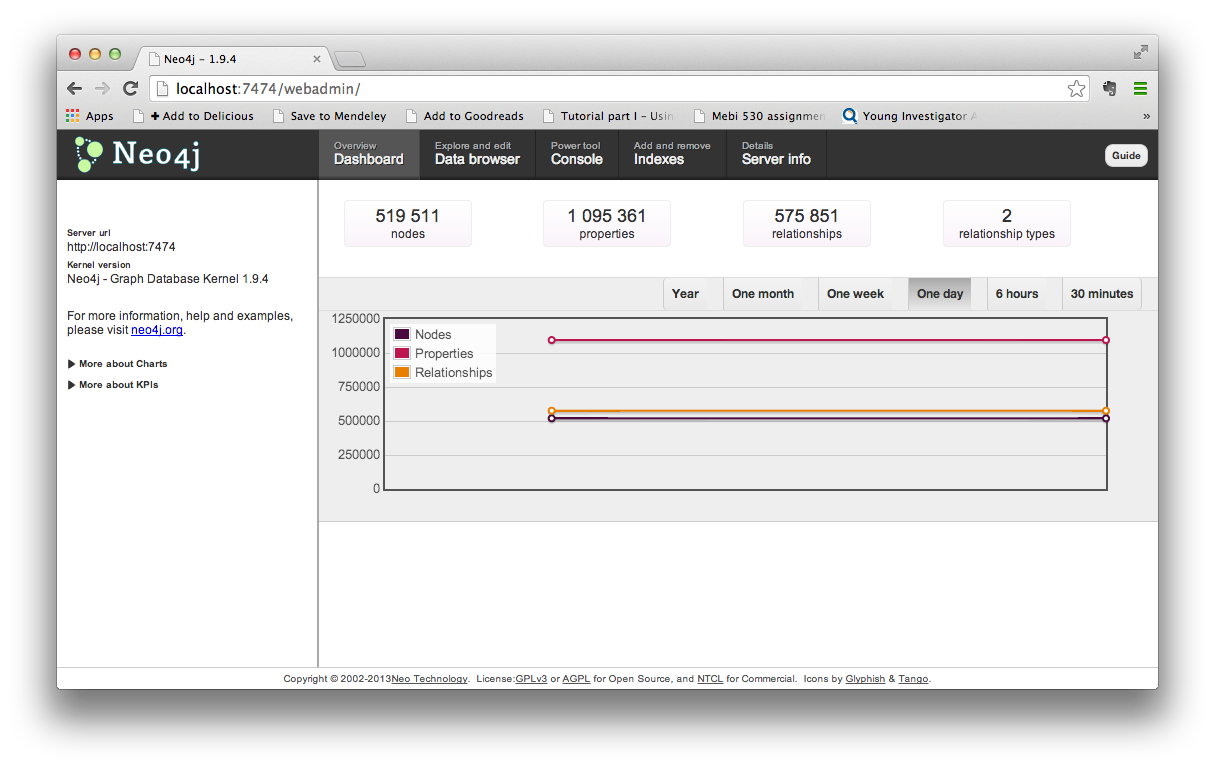Go back with the browser back arrow

point(75,88)
